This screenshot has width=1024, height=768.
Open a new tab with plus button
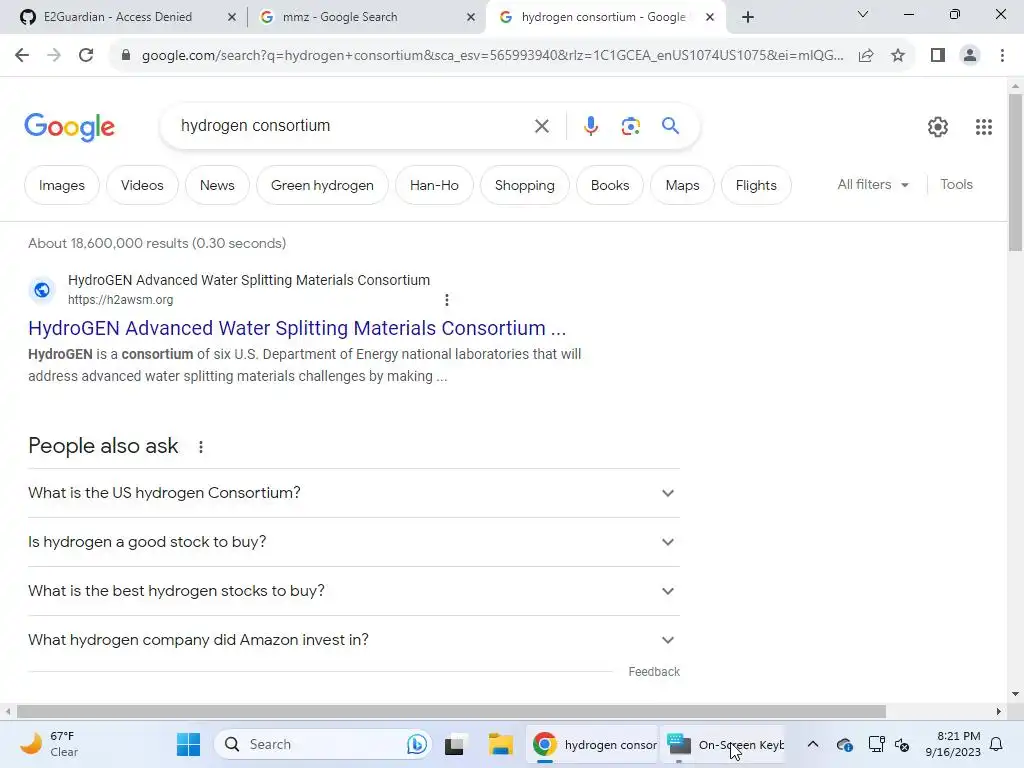[x=748, y=17]
